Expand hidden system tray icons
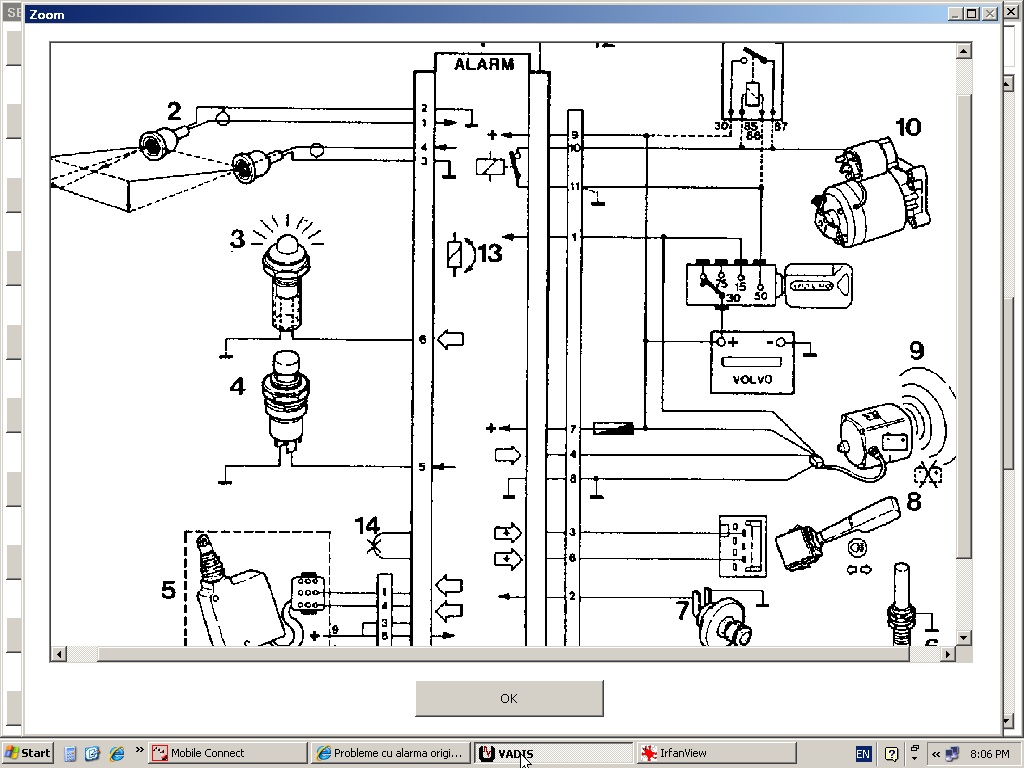The width and height of the screenshot is (1024, 768). [x=935, y=754]
